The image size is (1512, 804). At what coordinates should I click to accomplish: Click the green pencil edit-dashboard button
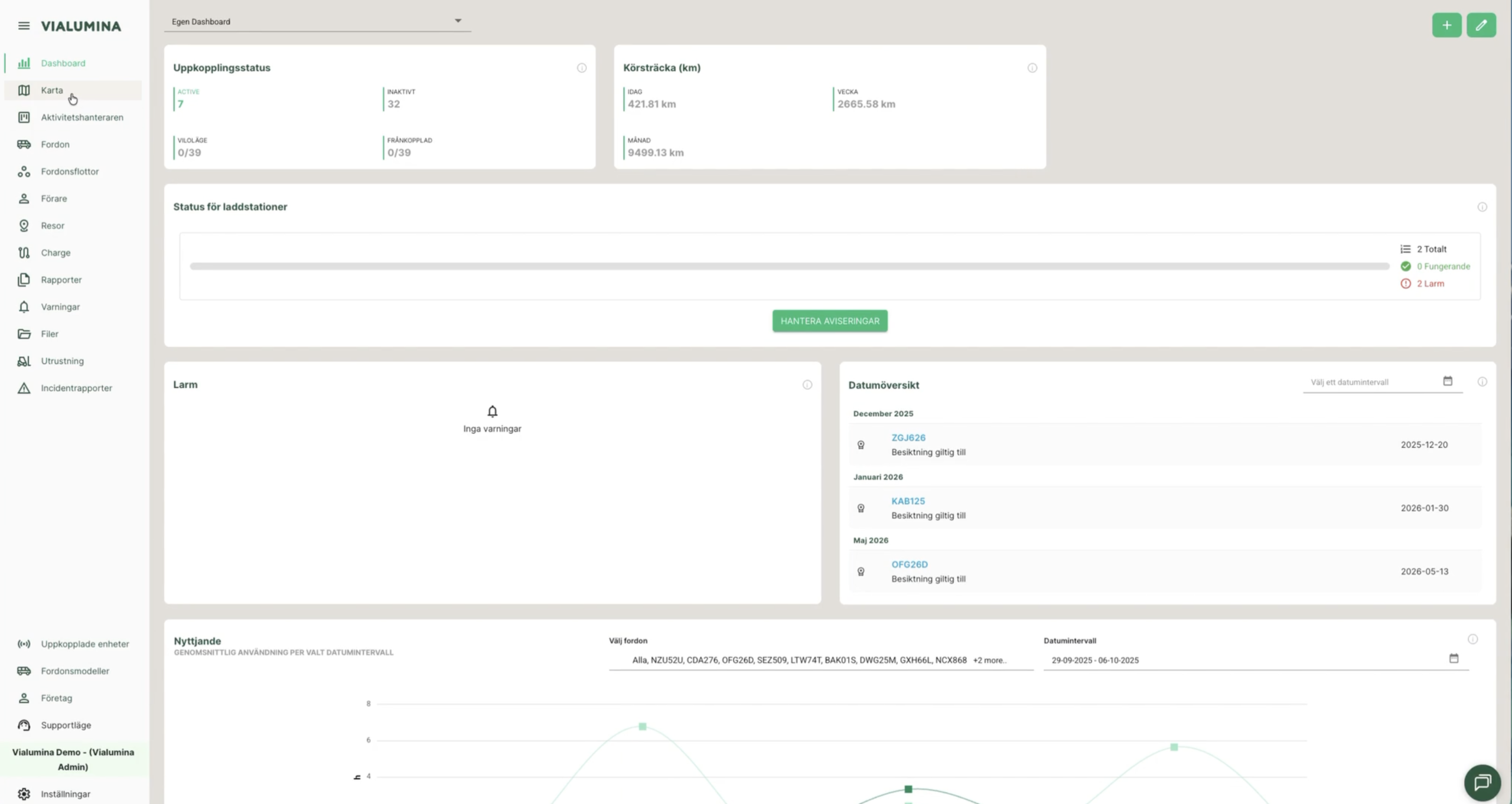[1481, 25]
